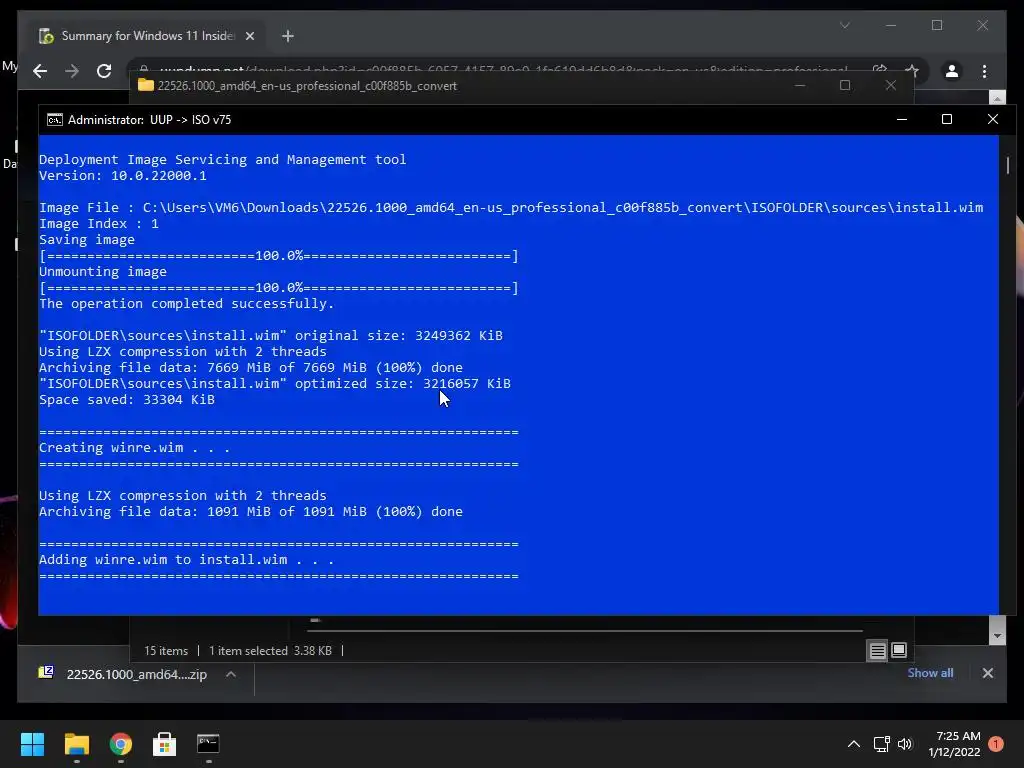Click the File Explorer horizontal scrollbar
The image size is (1024, 768).
pos(584,631)
